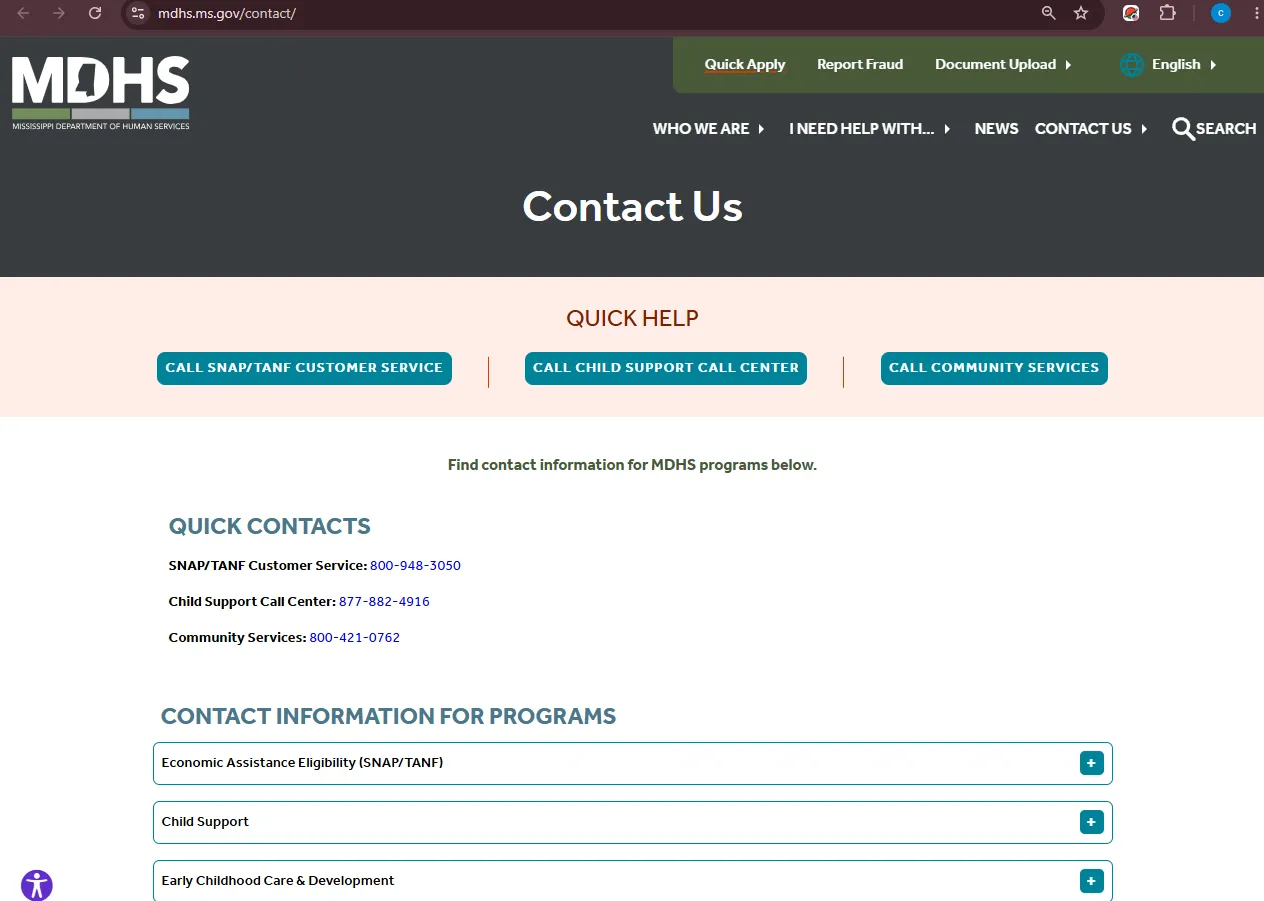Image resolution: width=1264 pixels, height=901 pixels.
Task: Open the WHO WE ARE menu
Action: point(709,129)
